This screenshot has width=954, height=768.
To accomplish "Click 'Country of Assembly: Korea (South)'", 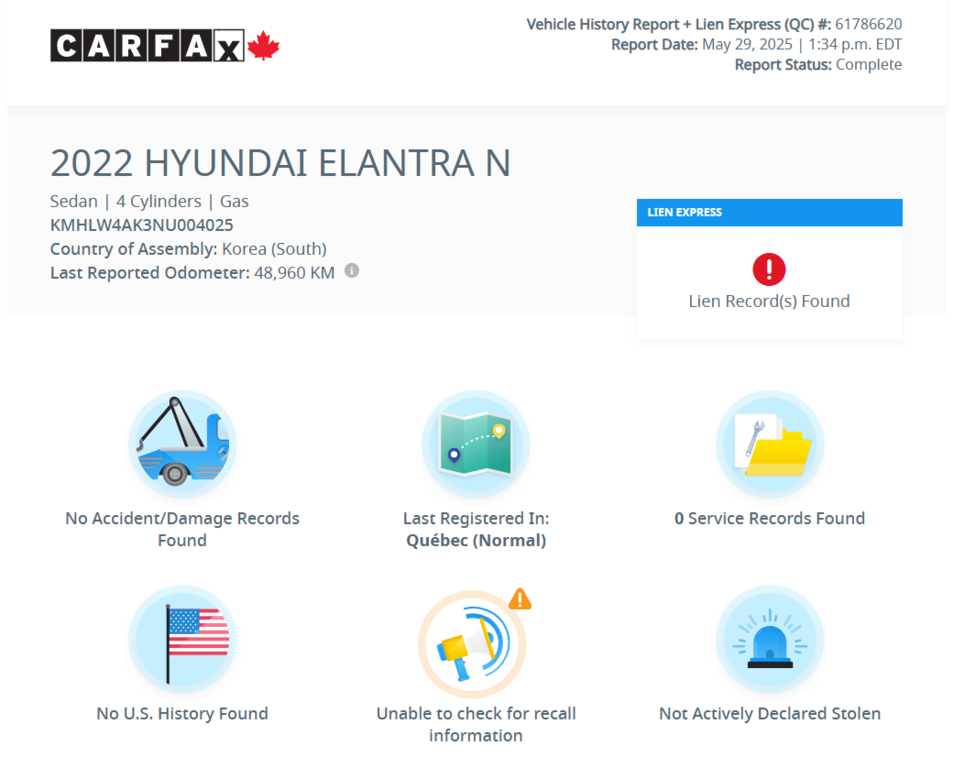I will tap(189, 249).
